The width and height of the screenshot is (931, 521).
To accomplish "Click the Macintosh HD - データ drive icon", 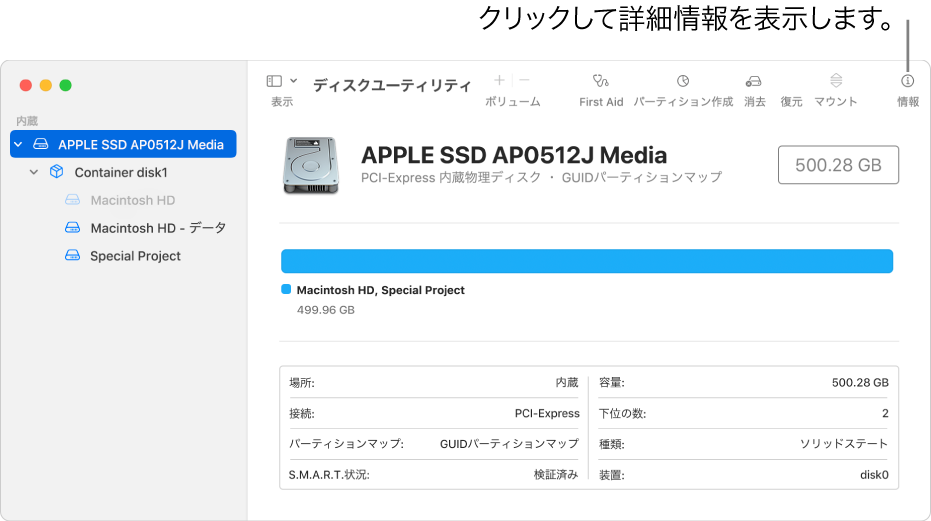I will (x=72, y=228).
